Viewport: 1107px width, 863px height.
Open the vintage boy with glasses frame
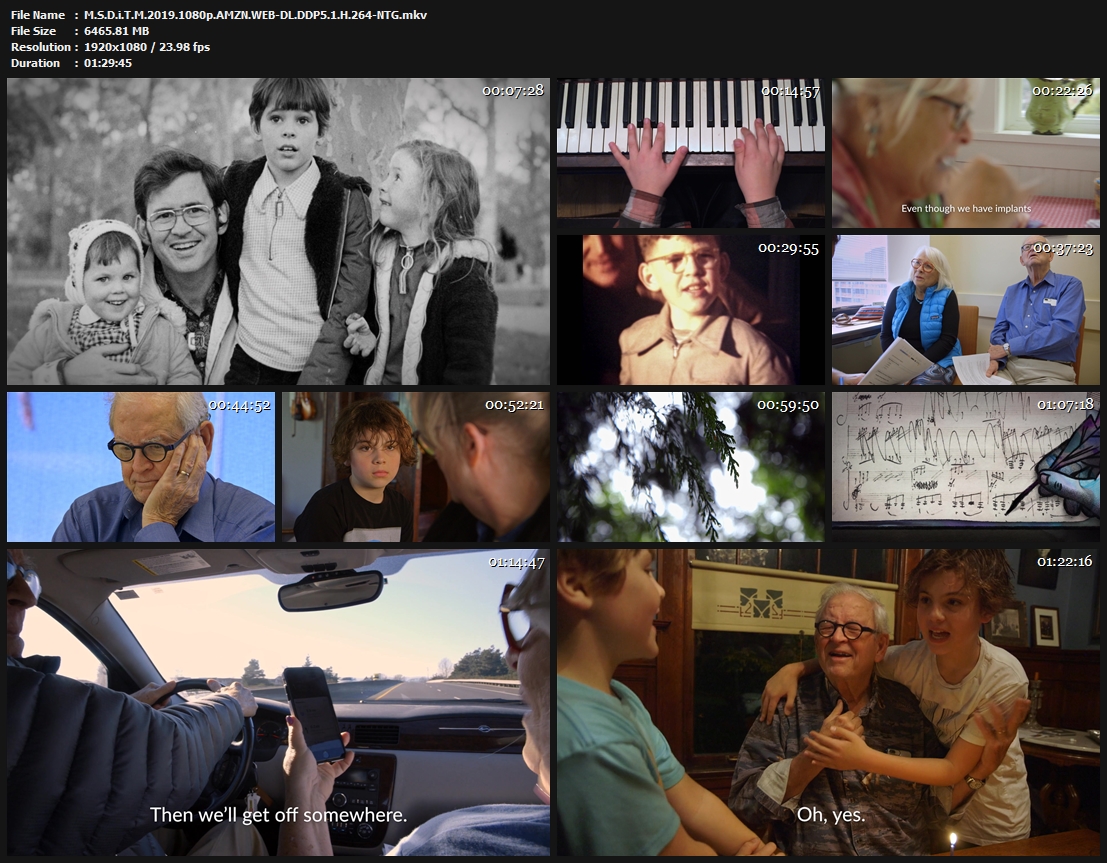691,310
